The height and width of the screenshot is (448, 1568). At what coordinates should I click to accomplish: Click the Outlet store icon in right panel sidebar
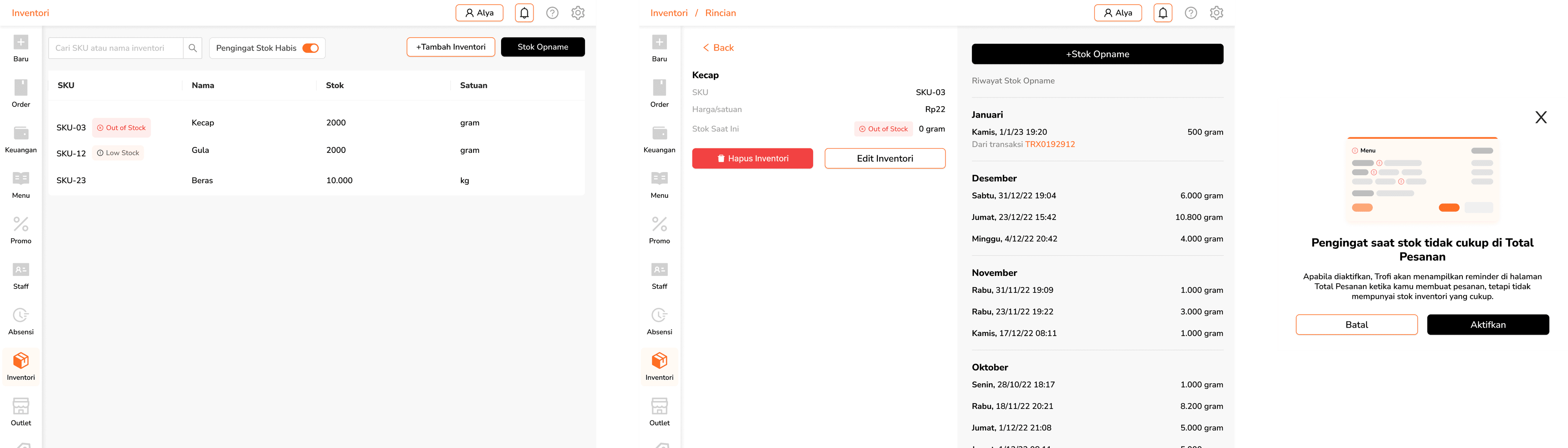tap(659, 406)
